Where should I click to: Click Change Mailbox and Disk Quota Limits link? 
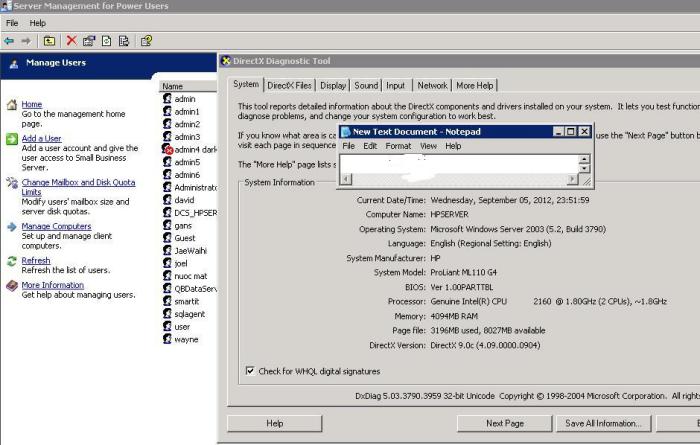point(78,183)
